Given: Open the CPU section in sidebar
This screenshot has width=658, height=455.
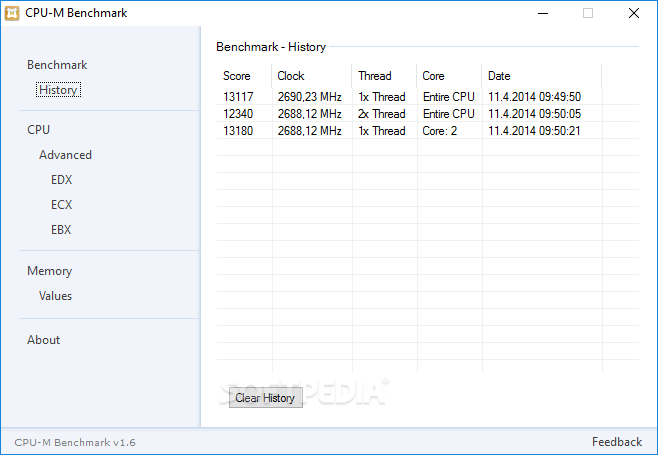Looking at the screenshot, I should click(38, 130).
